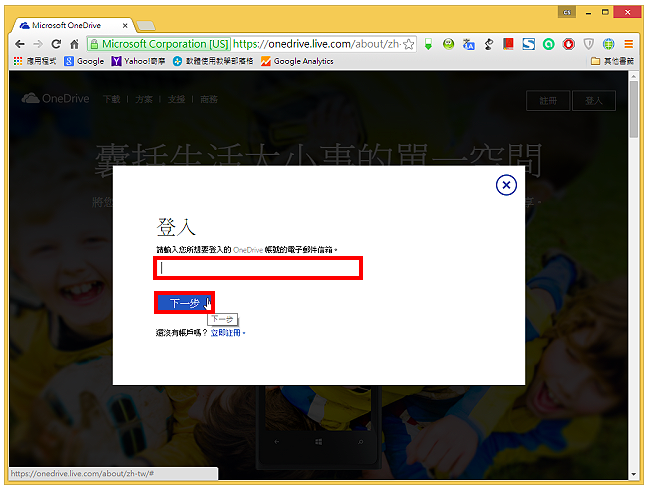This screenshot has width=654, height=495.
Task: Open the 支援 menu item on the OneDrive page
Action: [x=176, y=99]
